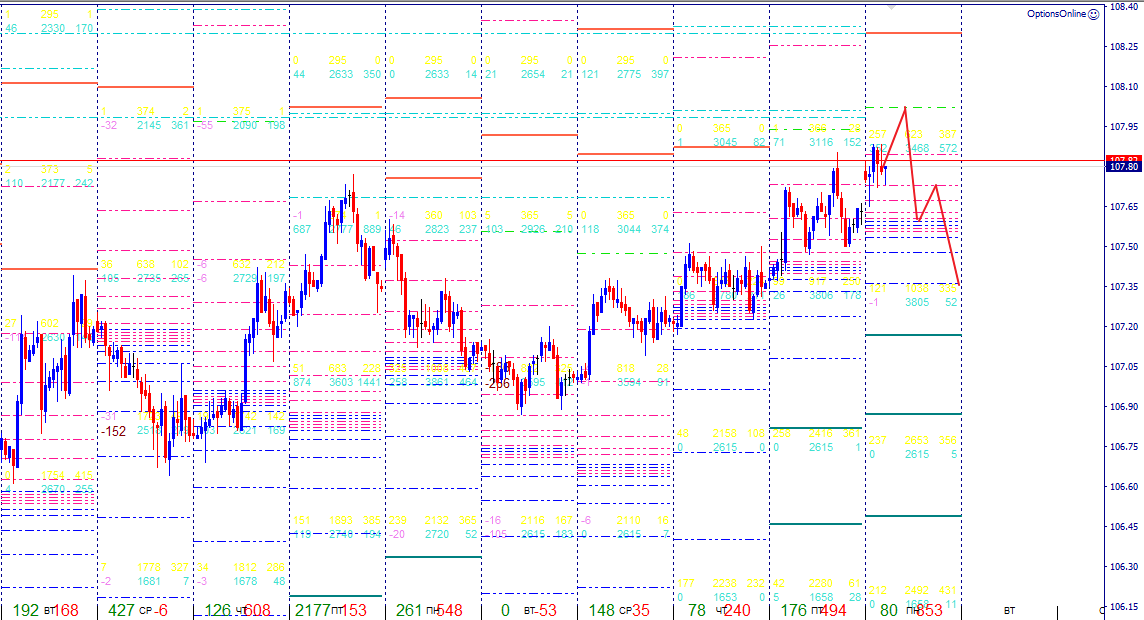Click the chart shift triangle marker at the top
Image resolution: width=1144 pixels, height=620 pixels.
coord(891,7)
